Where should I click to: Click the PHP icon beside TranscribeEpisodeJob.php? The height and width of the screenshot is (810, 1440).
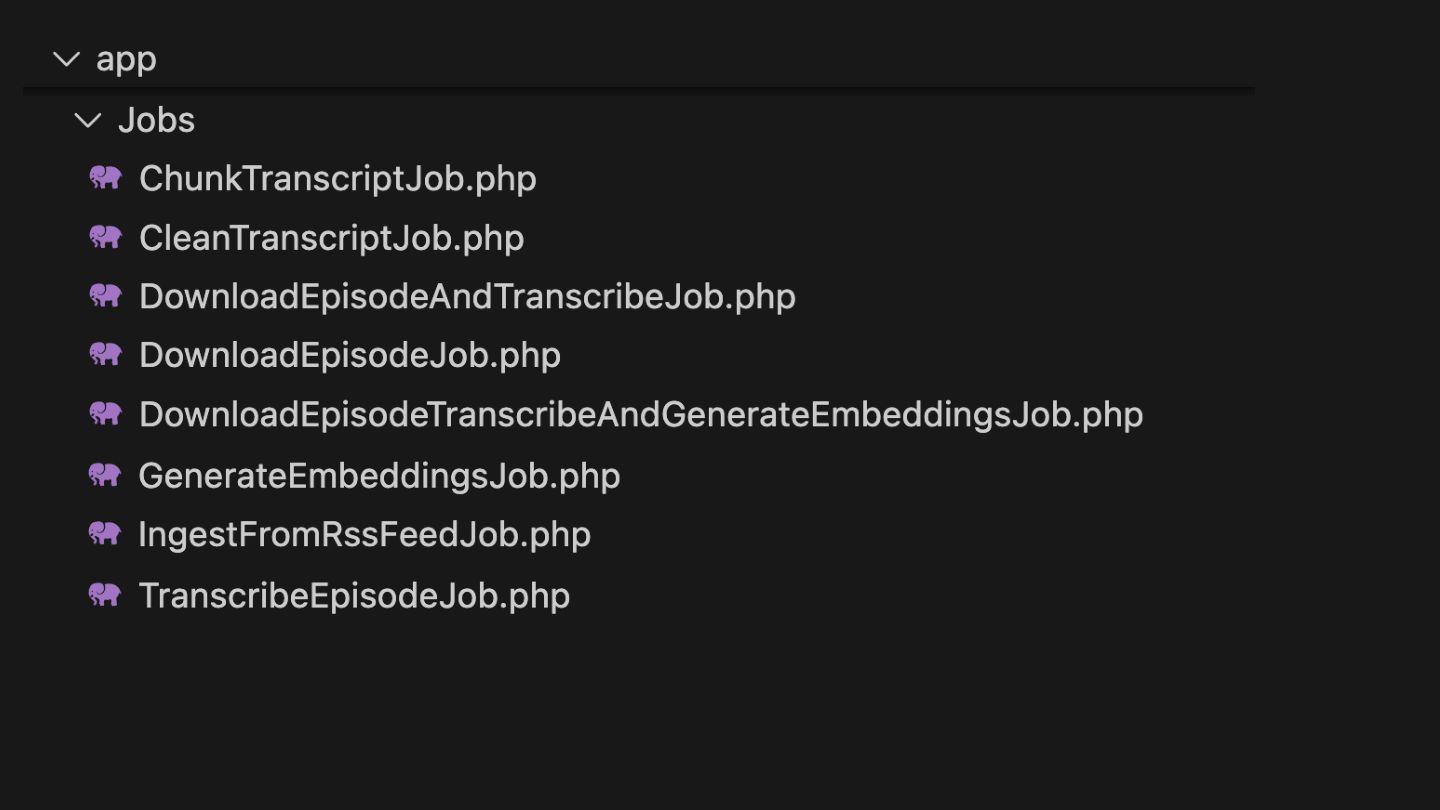click(x=105, y=595)
